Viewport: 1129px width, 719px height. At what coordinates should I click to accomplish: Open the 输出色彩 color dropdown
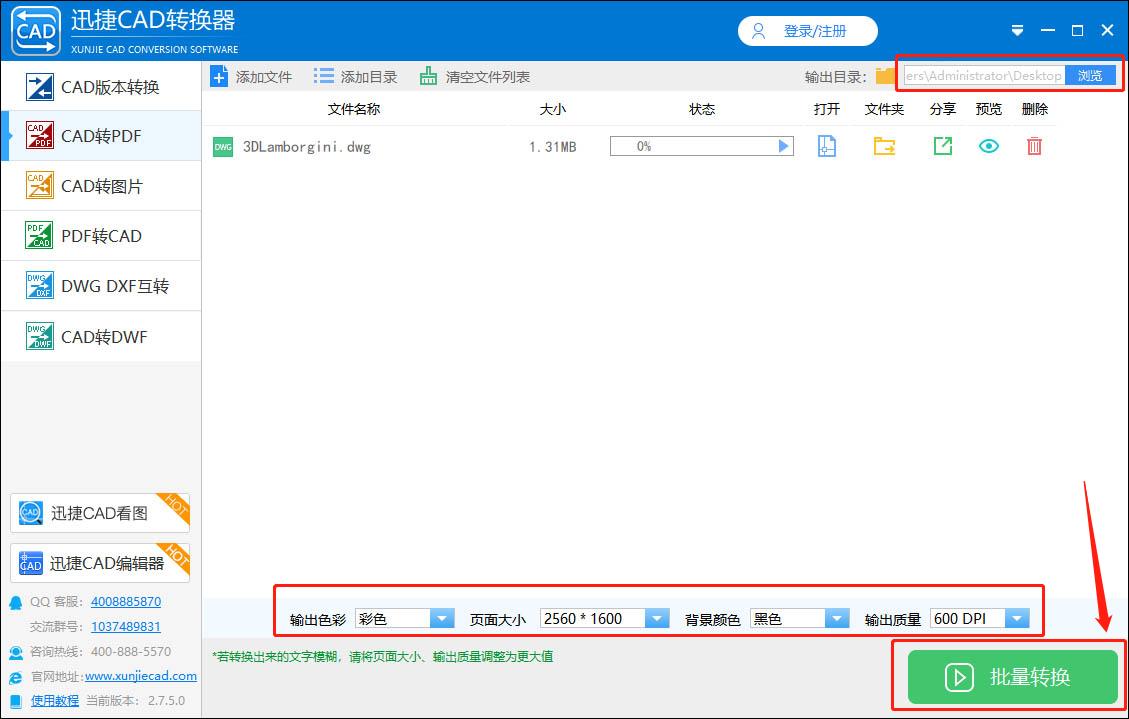[442, 618]
